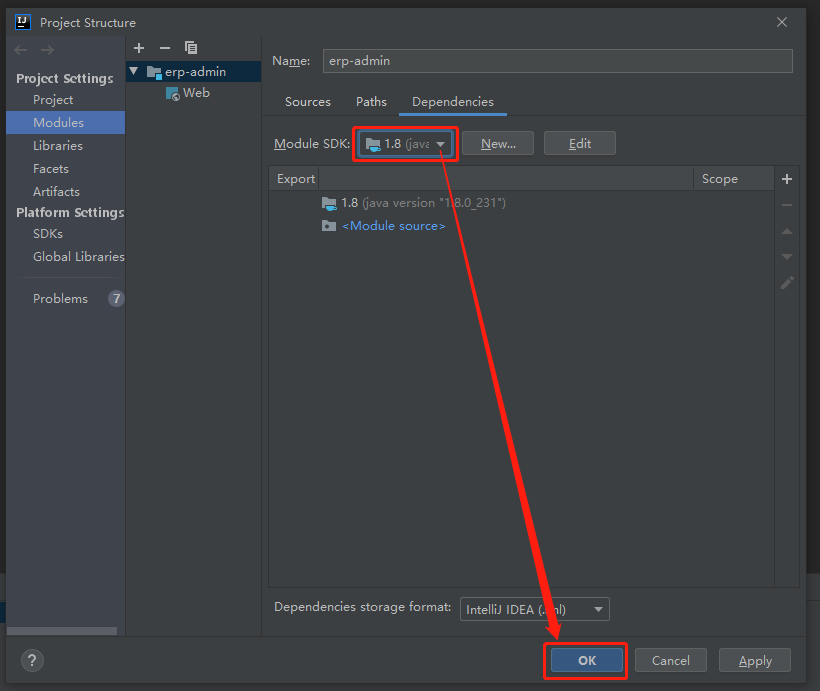Click the New... SDK button
The height and width of the screenshot is (691, 820).
tap(498, 144)
